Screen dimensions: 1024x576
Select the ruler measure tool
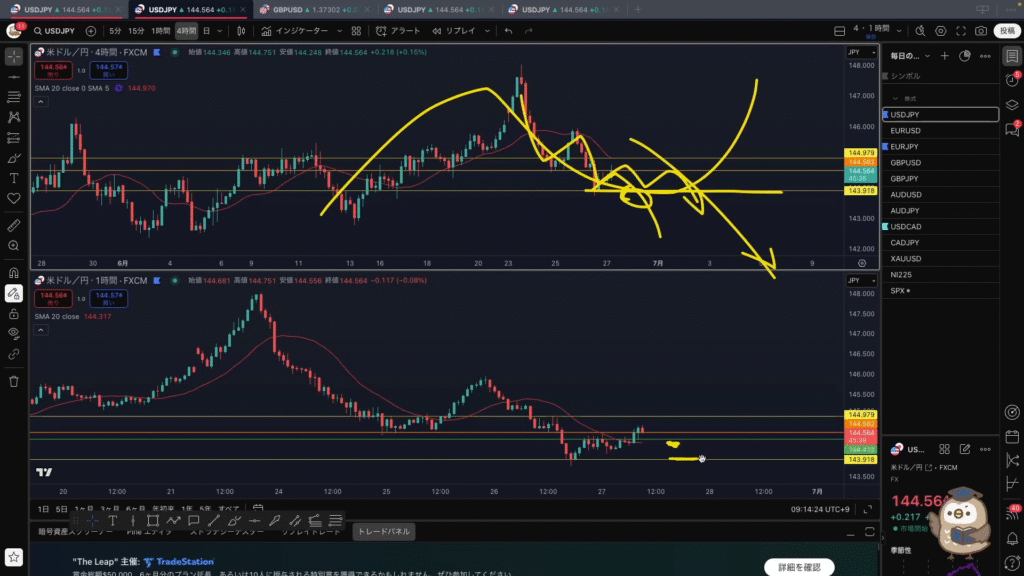(x=14, y=226)
